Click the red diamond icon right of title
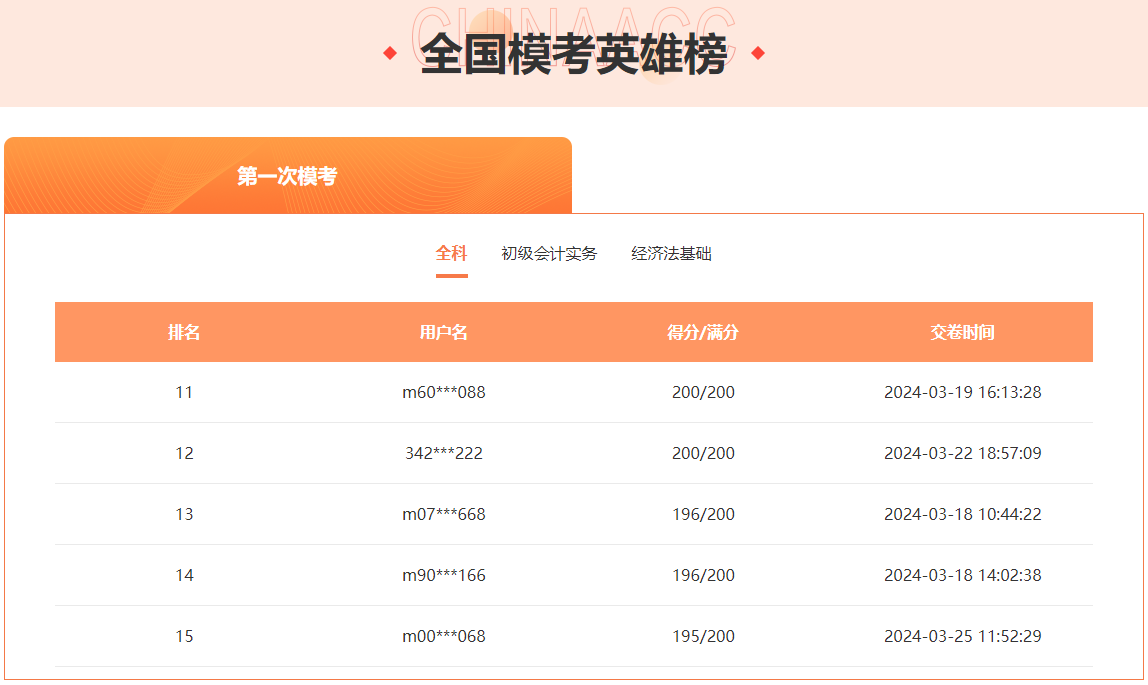Viewport: 1148px width, 685px height. tap(759, 53)
